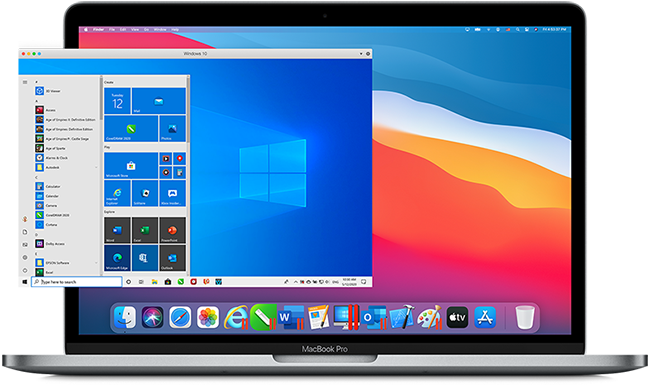
Task: Open the Apple TV app in the Dock
Action: pos(457,317)
